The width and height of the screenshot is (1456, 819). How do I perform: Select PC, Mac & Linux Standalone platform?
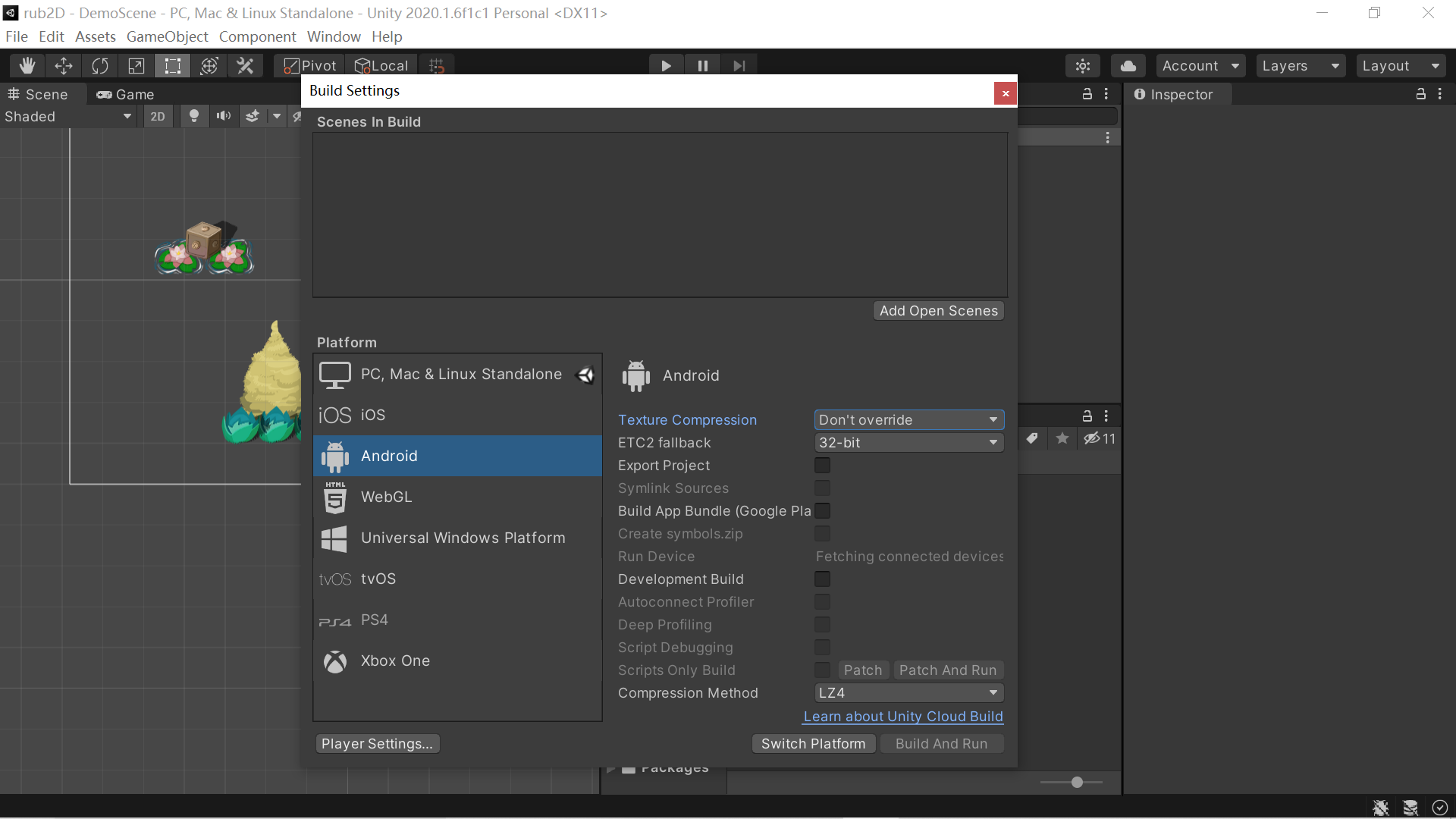pos(457,374)
